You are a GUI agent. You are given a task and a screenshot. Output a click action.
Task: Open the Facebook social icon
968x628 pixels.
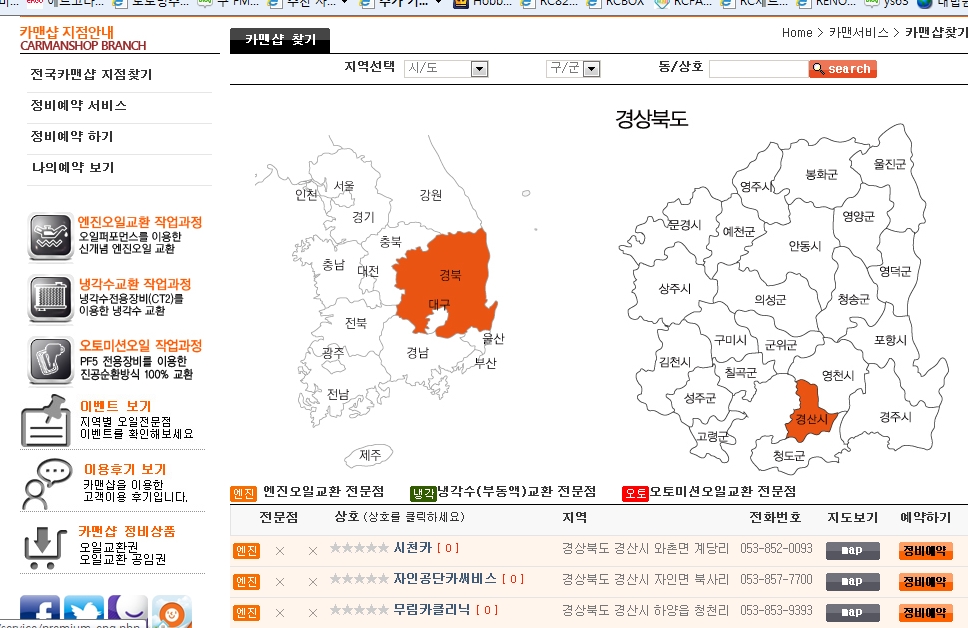click(40, 612)
